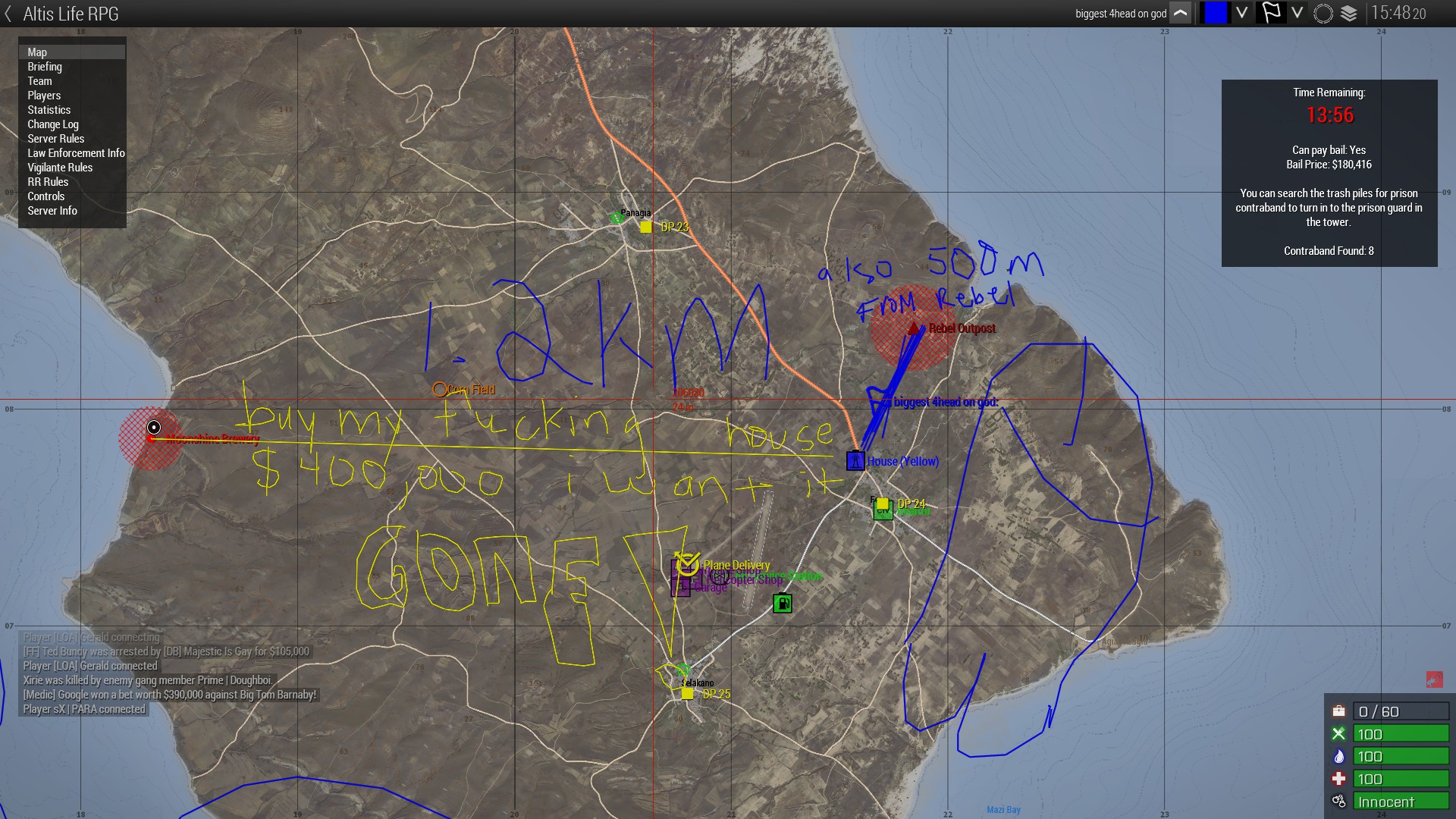Image resolution: width=1456 pixels, height=819 pixels.
Task: Open the Statistics section
Action: click(49, 110)
